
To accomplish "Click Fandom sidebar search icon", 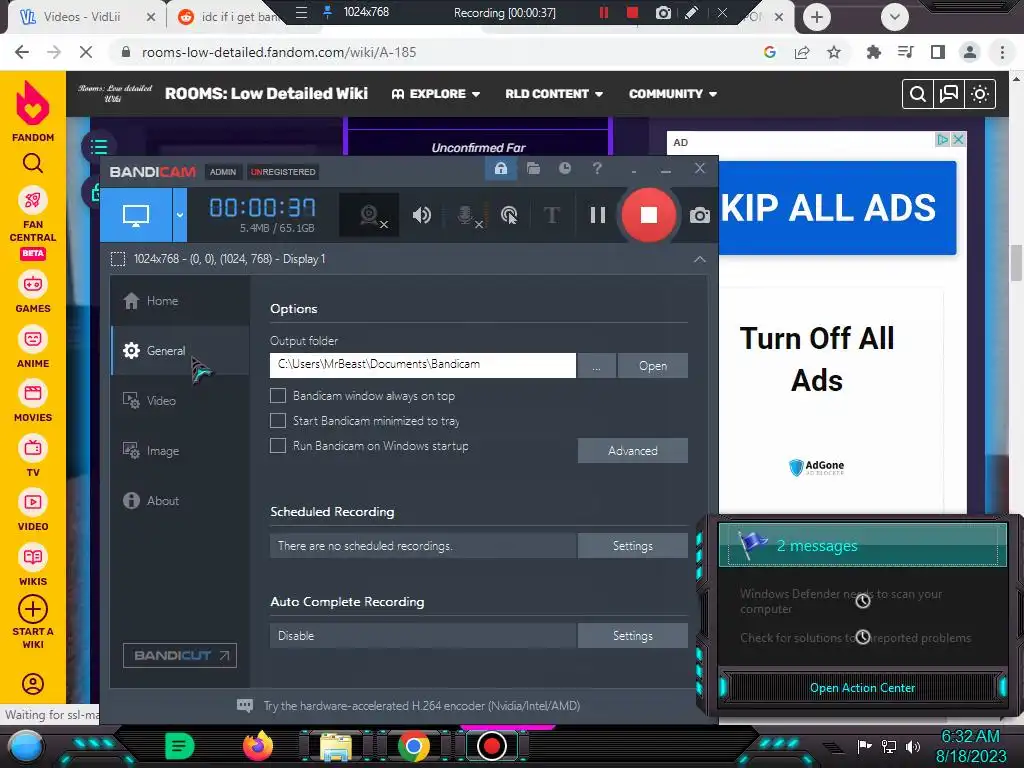I will pos(33,163).
